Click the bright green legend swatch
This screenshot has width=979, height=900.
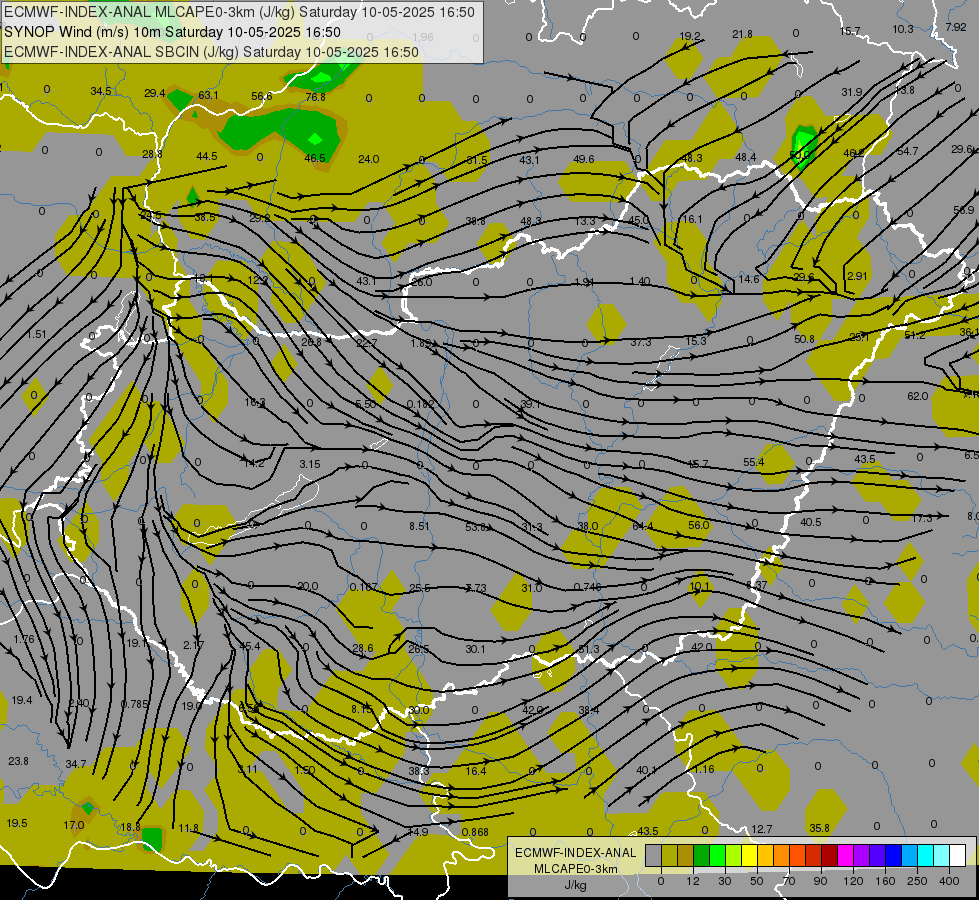(x=718, y=855)
